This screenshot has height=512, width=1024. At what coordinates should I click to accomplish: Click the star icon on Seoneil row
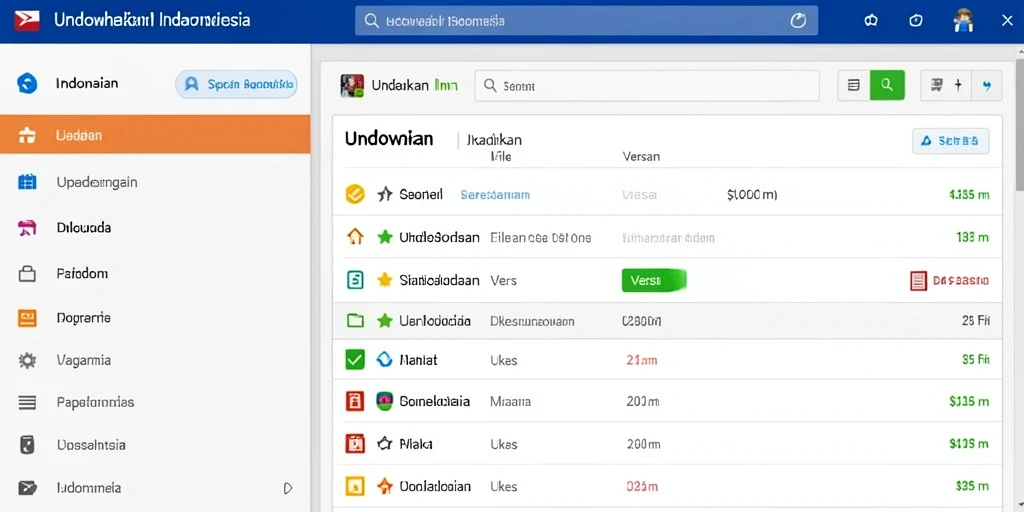click(385, 194)
